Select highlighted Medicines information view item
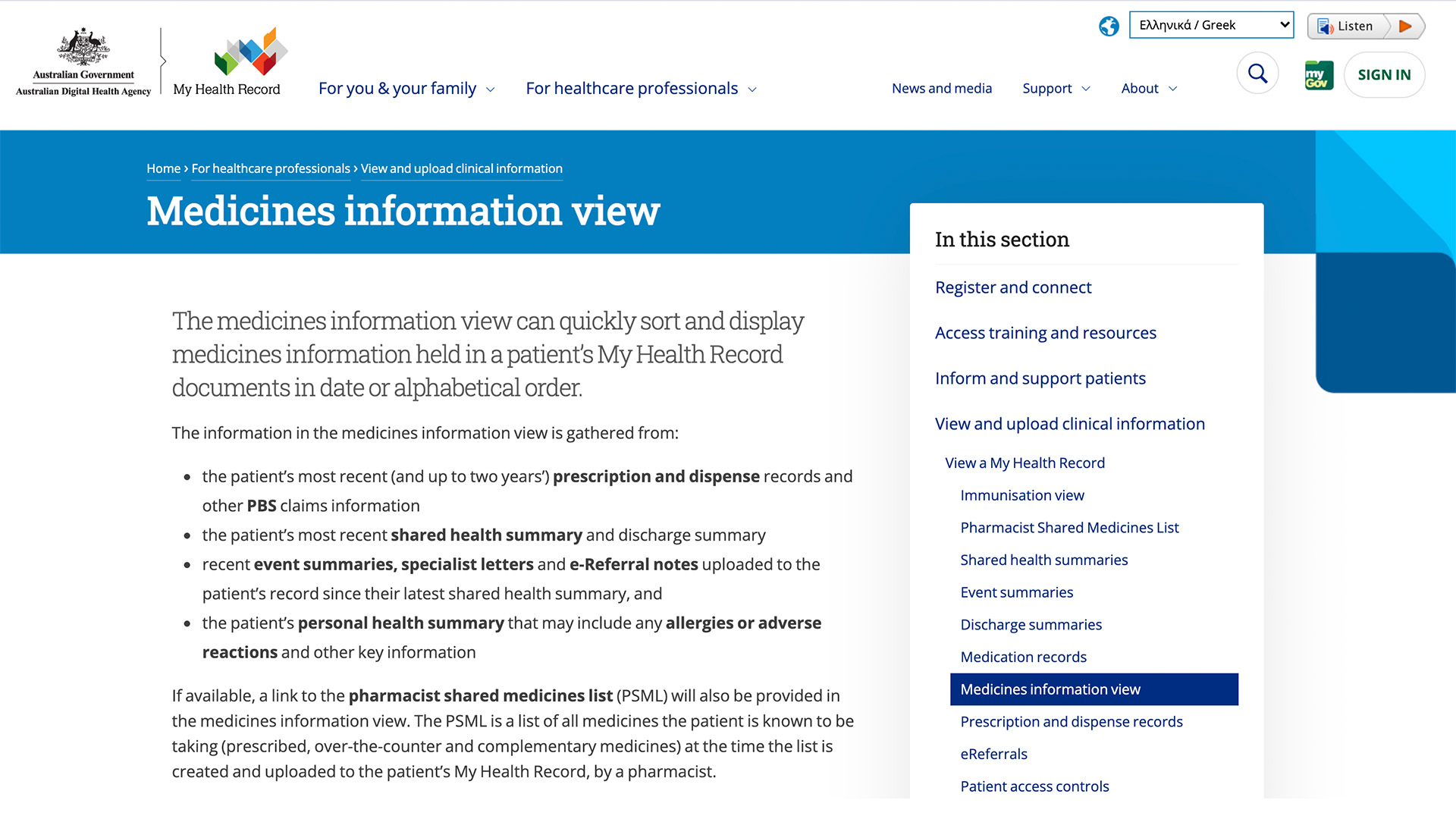The height and width of the screenshot is (819, 1456). [x=1094, y=689]
